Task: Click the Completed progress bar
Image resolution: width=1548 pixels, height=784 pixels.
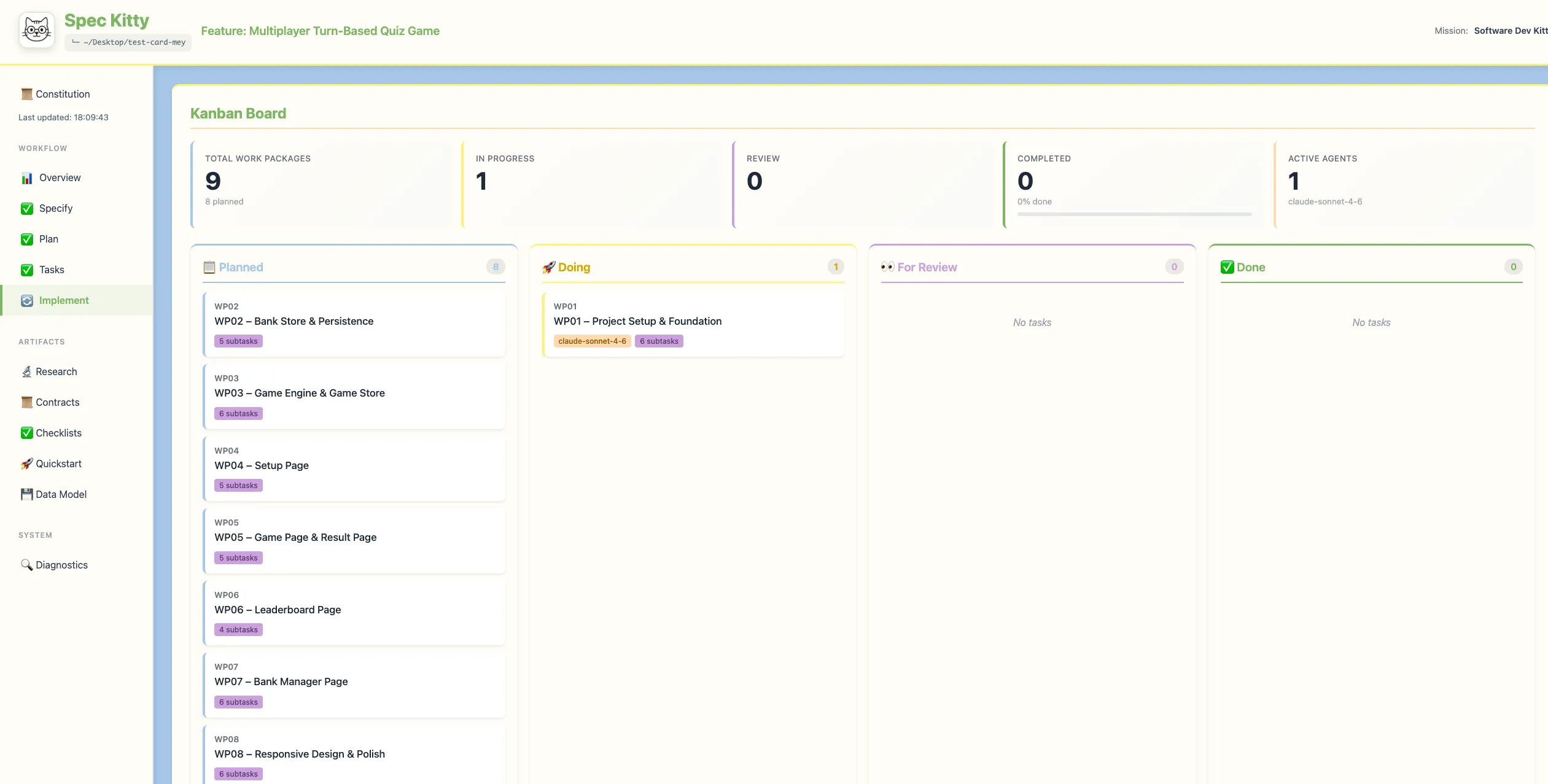Action: click(x=1134, y=214)
